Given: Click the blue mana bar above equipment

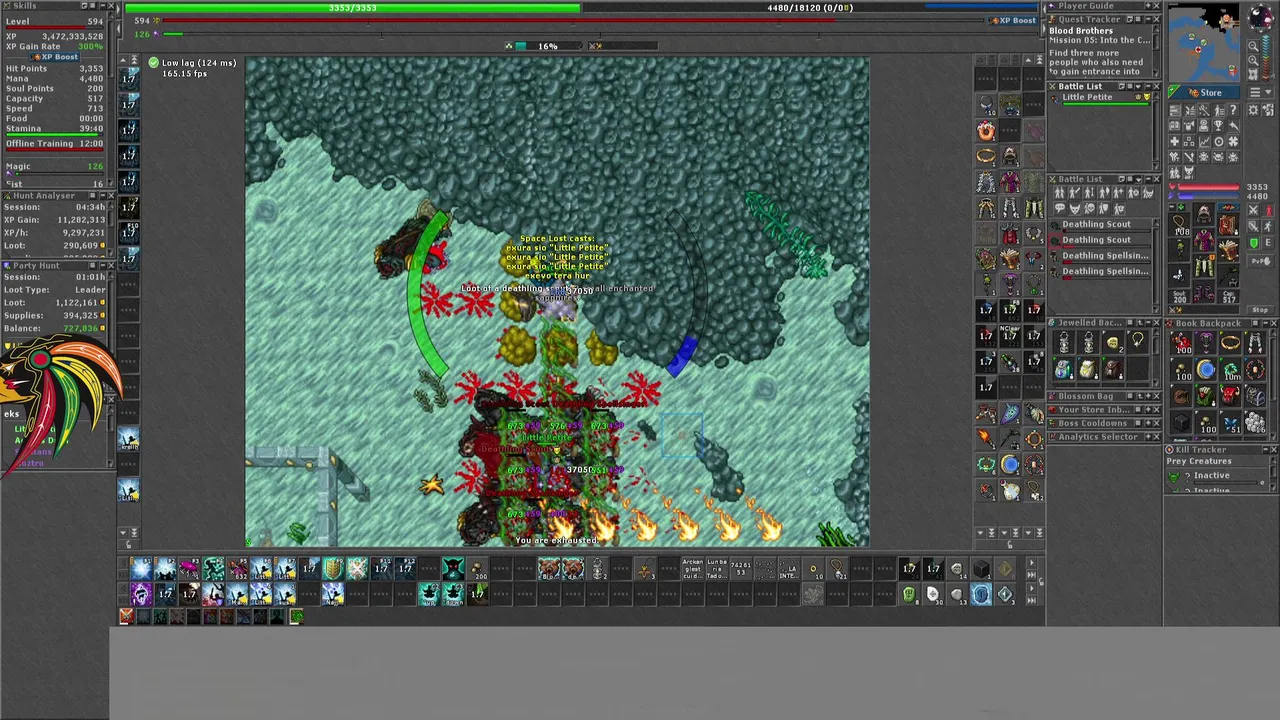Looking at the screenshot, I should [1208, 196].
